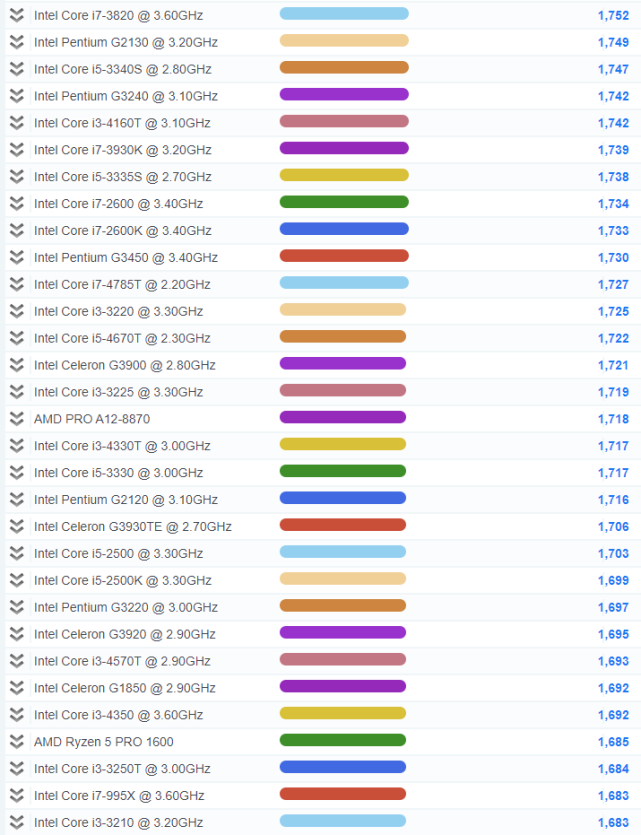641x835 pixels.
Task: Open Intel Core i7-4785T @ 2.20GHz link
Action: click(122, 284)
